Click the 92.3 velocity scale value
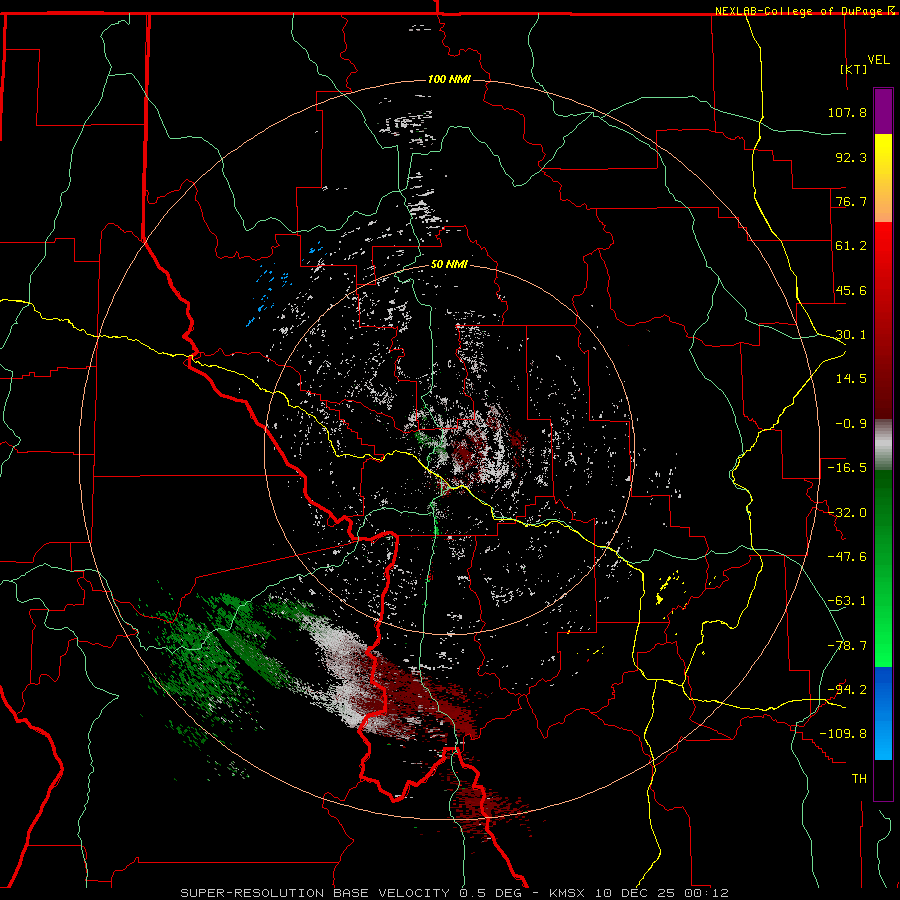900x900 pixels. 851,157
